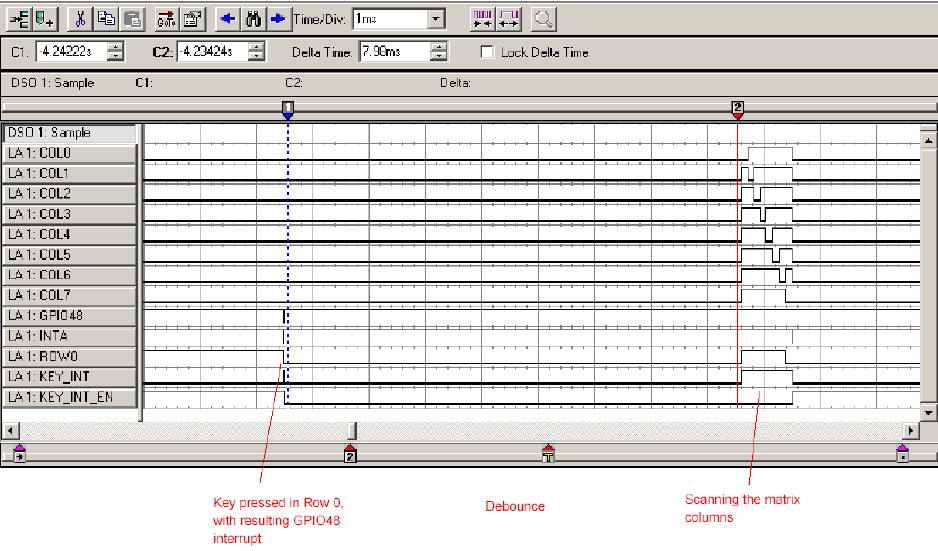This screenshot has height=551, width=938.
Task: Enable the Lock Delta Time checkbox
Action: click(x=488, y=52)
